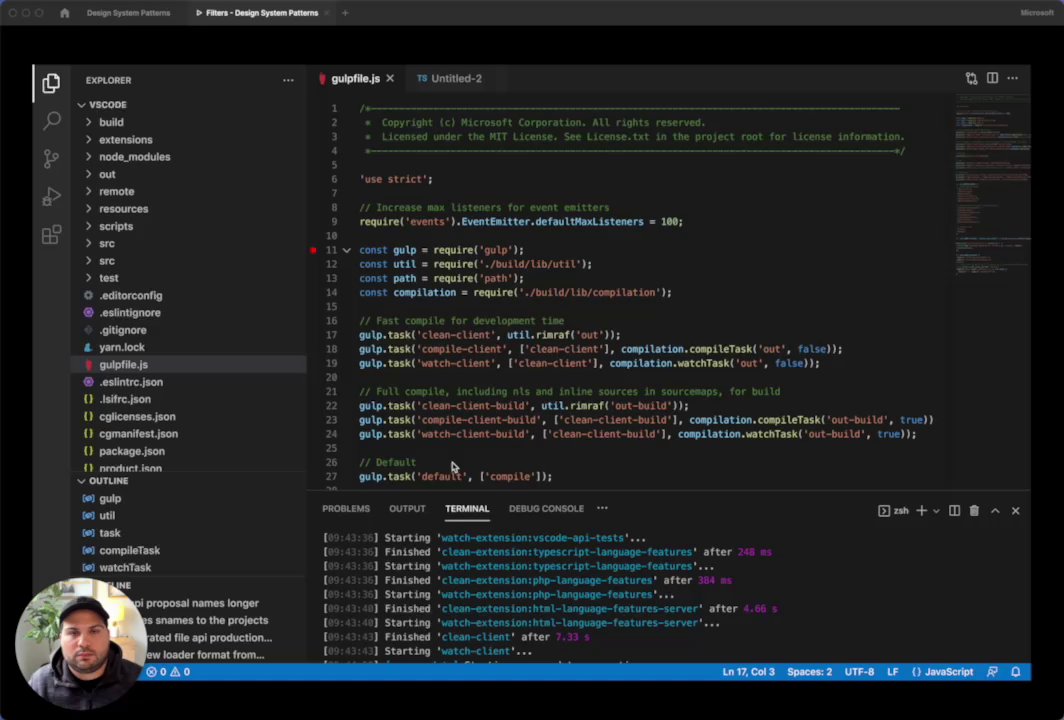Change the LF end of line sequence

893,672
